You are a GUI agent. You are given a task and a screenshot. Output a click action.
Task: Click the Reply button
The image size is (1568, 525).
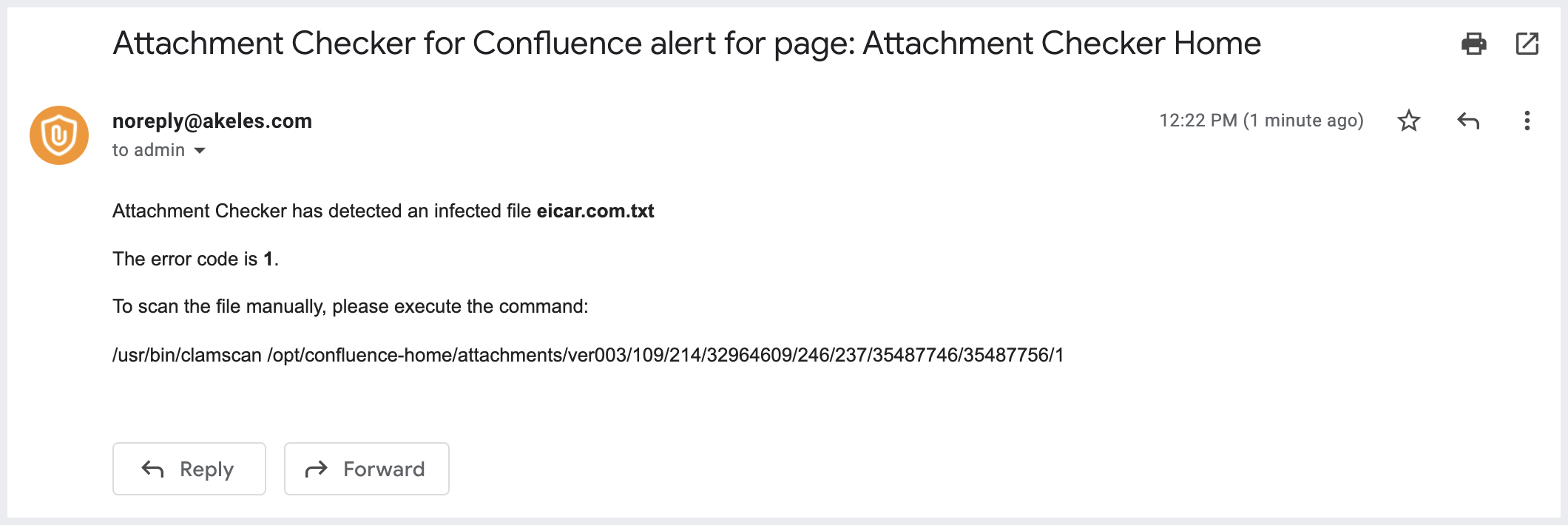point(189,468)
